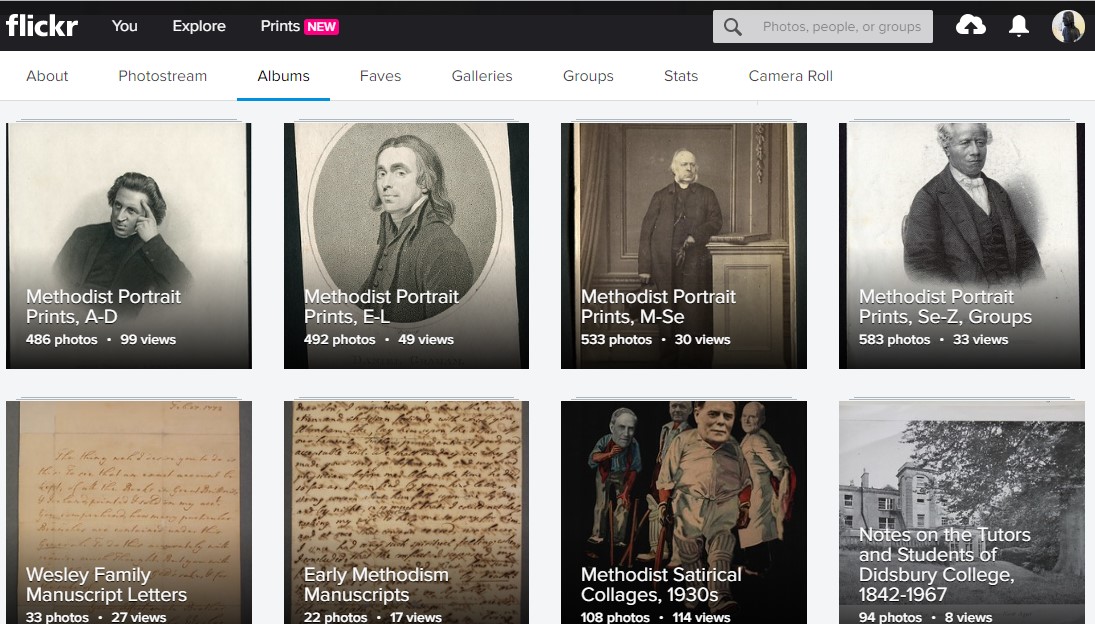Open the Explore menu
The width and height of the screenshot is (1095, 624).
coord(198,27)
